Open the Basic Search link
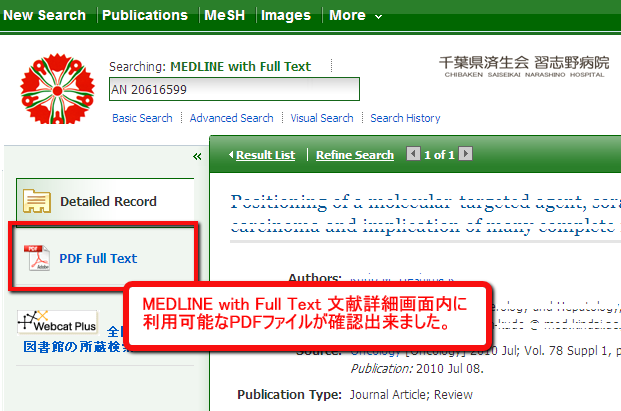Image resolution: width=621 pixels, height=411 pixels. pos(142,118)
